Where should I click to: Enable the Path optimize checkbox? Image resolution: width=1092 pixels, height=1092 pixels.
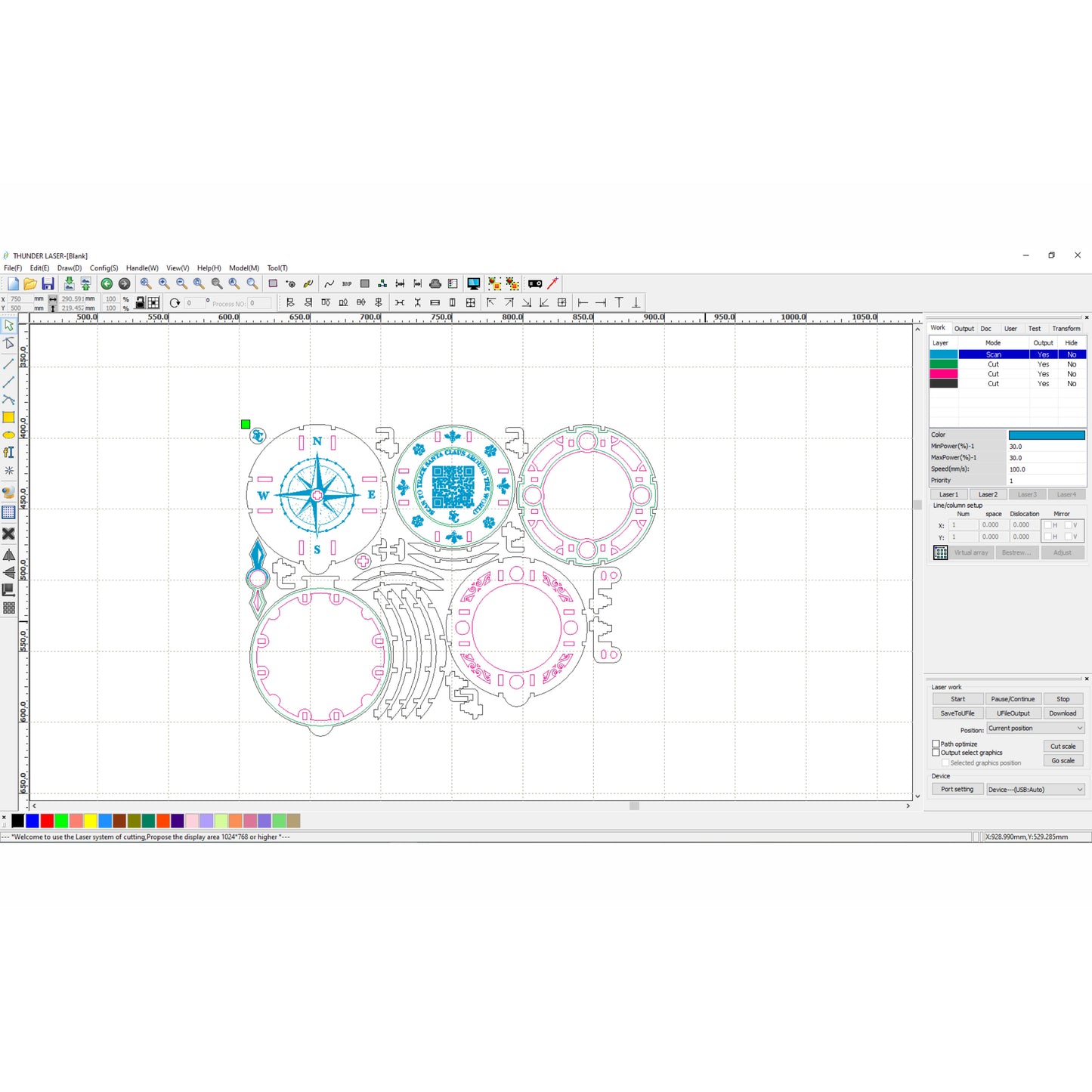(x=936, y=744)
